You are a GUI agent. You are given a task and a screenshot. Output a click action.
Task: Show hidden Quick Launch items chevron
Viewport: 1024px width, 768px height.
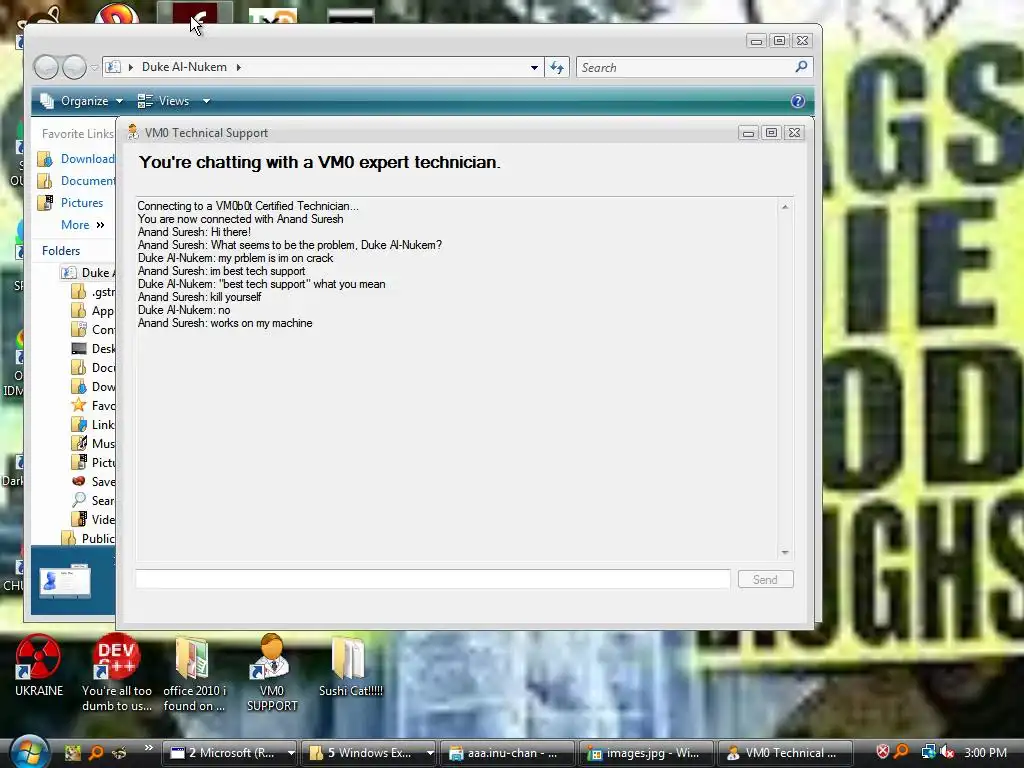click(148, 748)
